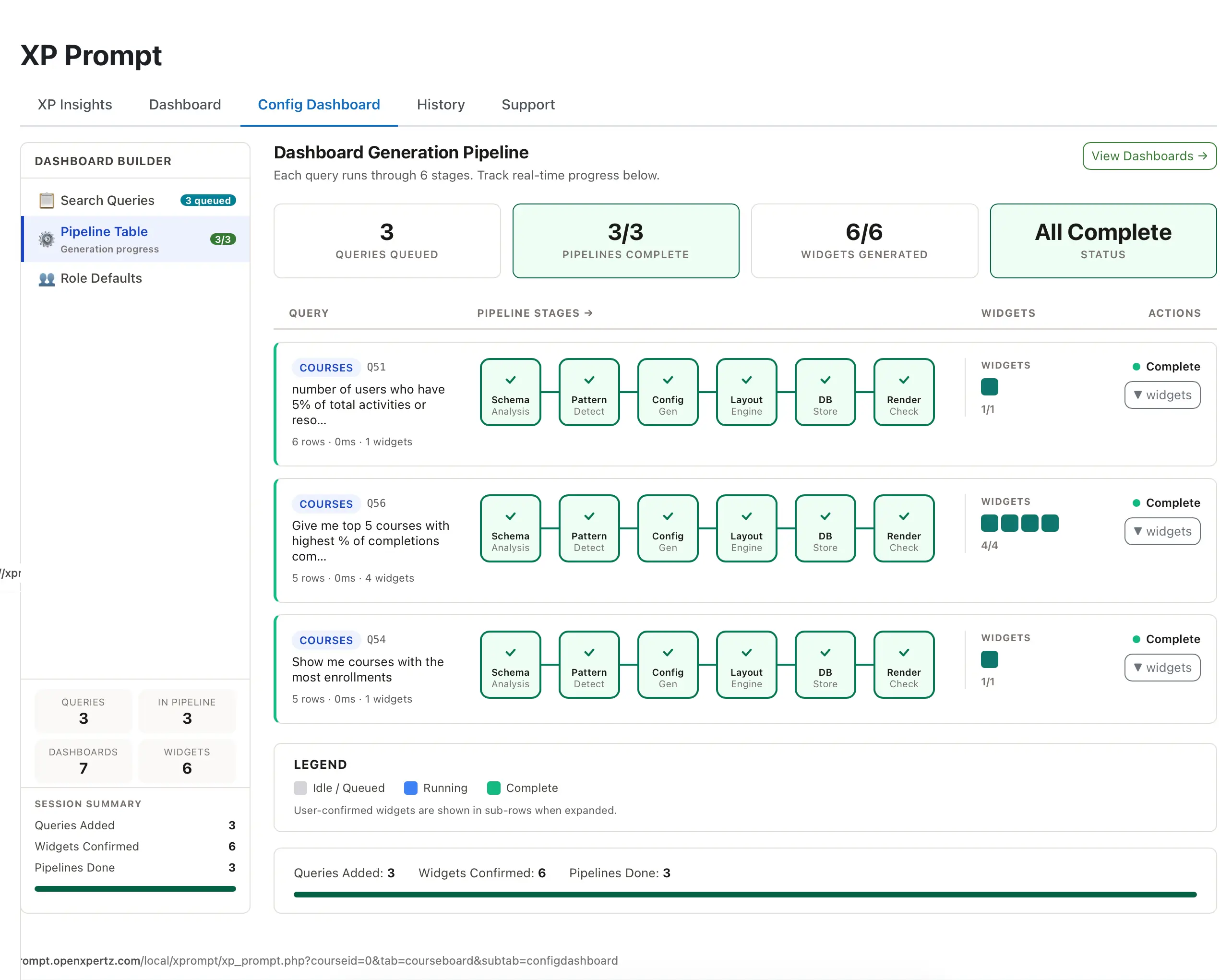Click the Pipeline Stages column header
The width and height of the screenshot is (1220, 980).
[x=535, y=313]
